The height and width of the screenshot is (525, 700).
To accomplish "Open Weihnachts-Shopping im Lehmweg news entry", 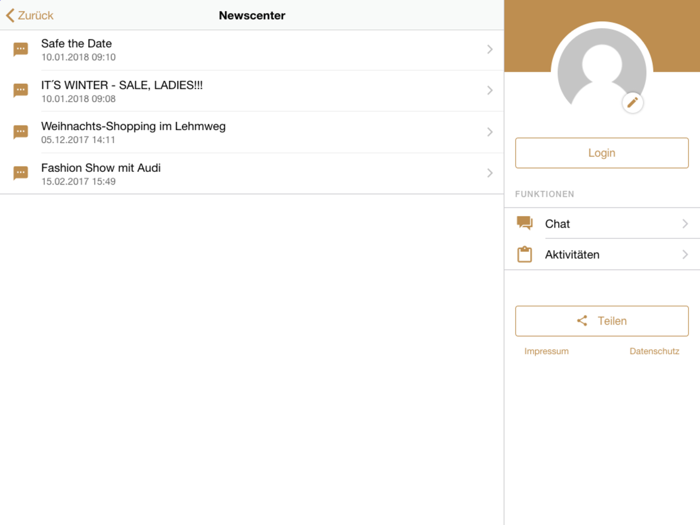I will point(252,132).
